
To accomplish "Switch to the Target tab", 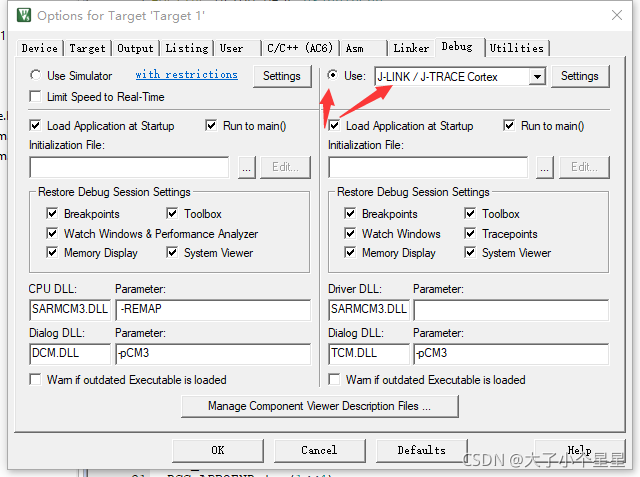I will point(87,48).
